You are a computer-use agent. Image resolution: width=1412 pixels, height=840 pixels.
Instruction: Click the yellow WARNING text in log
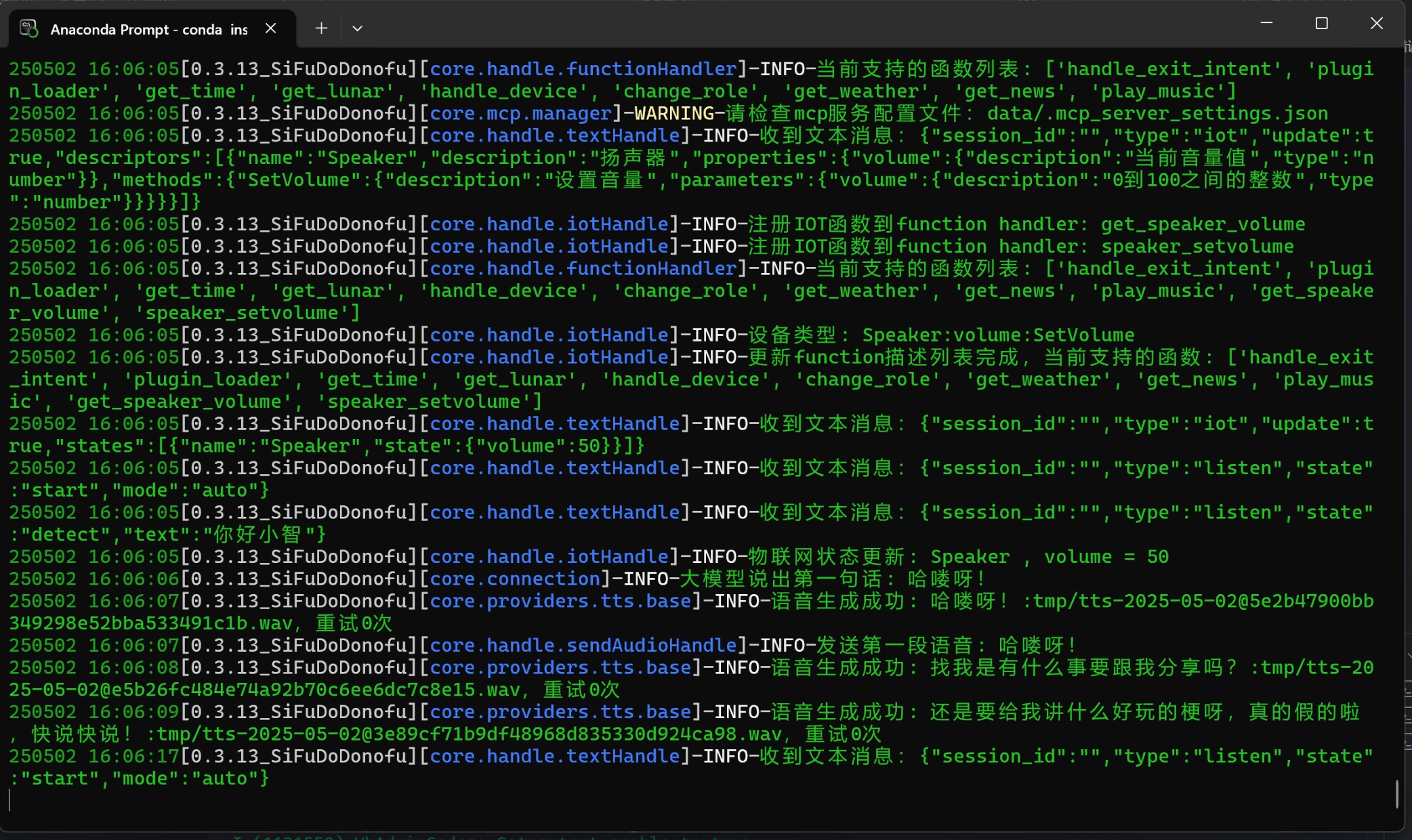[x=673, y=113]
